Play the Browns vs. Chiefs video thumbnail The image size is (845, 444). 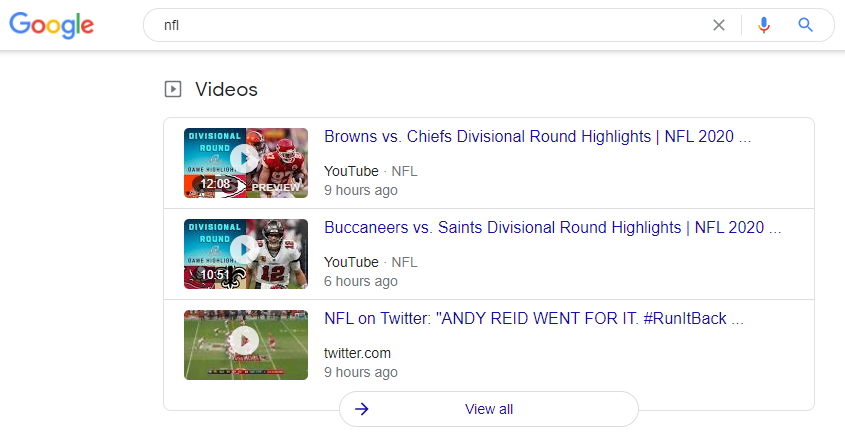(x=246, y=163)
